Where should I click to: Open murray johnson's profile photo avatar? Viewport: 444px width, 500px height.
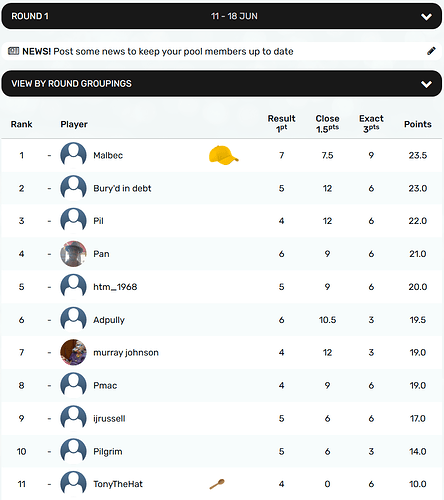pyautogui.click(x=73, y=353)
